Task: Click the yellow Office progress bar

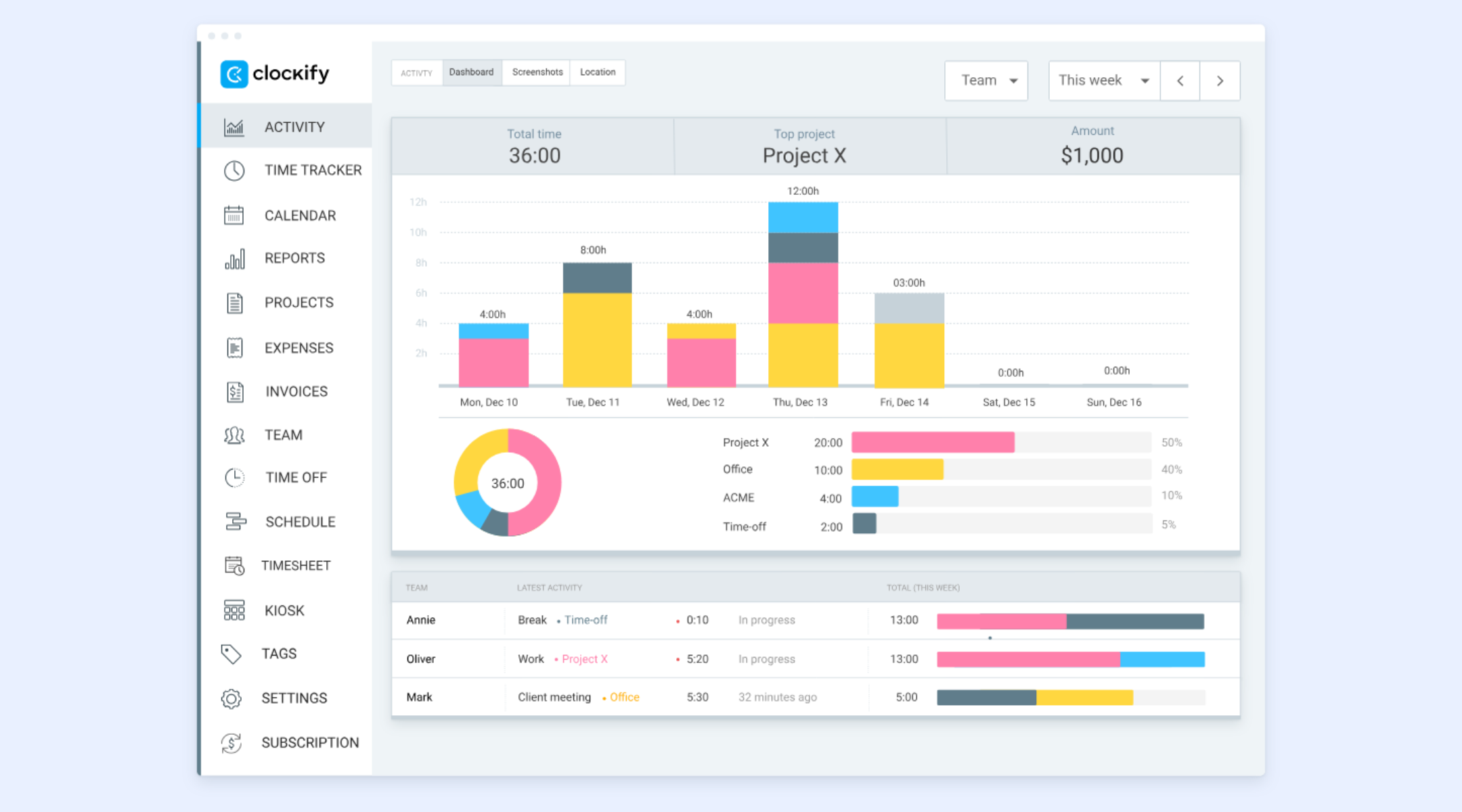Action: click(897, 470)
